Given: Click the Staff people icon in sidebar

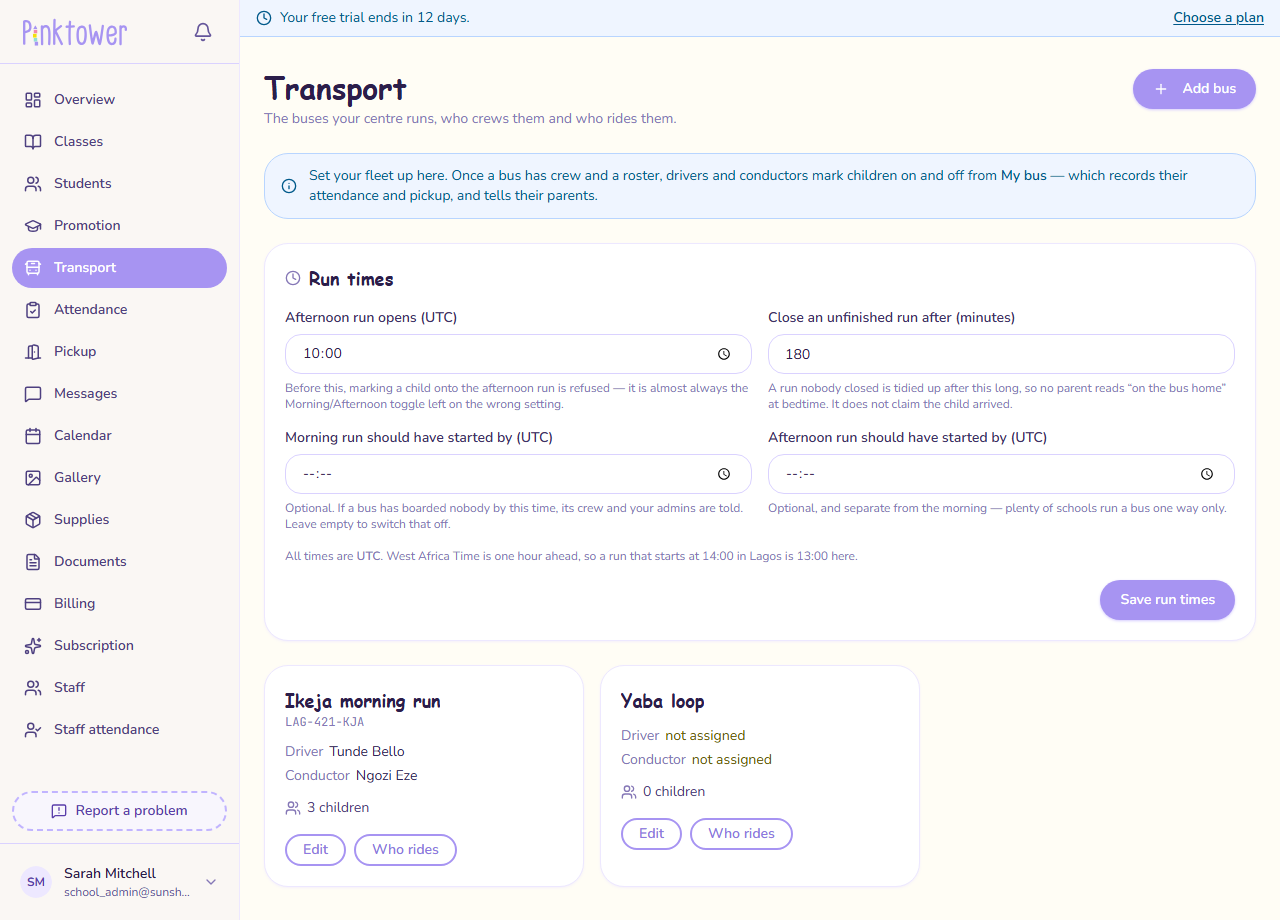Looking at the screenshot, I should click(x=33, y=688).
